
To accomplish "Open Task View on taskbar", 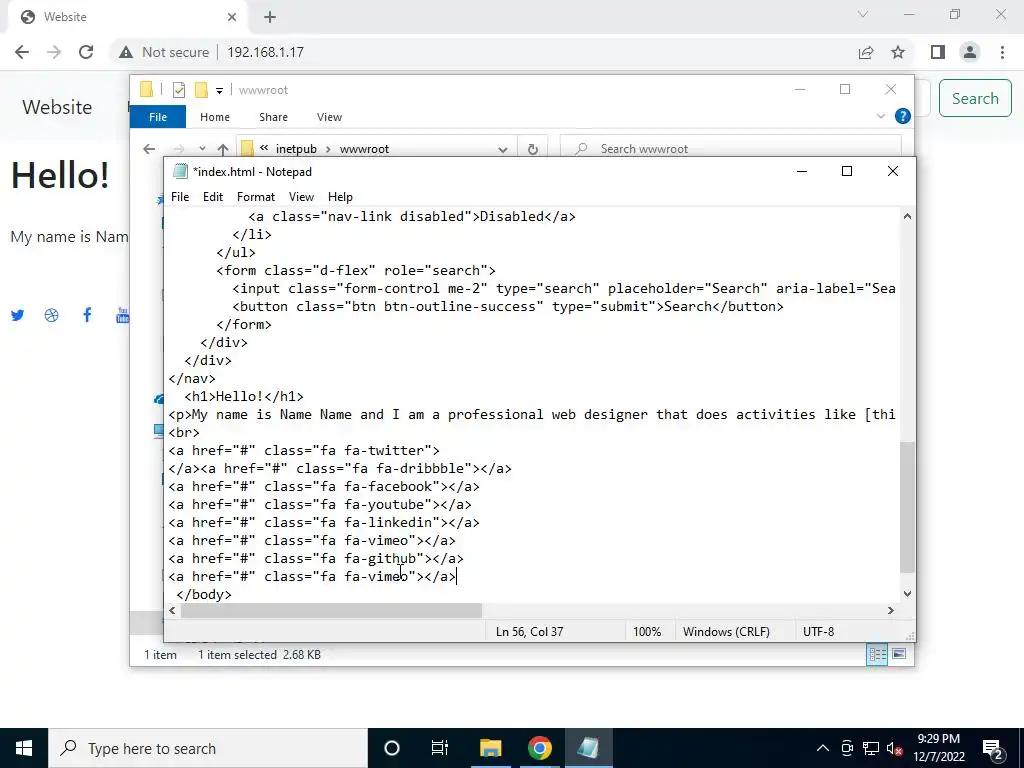I will click(x=440, y=748).
